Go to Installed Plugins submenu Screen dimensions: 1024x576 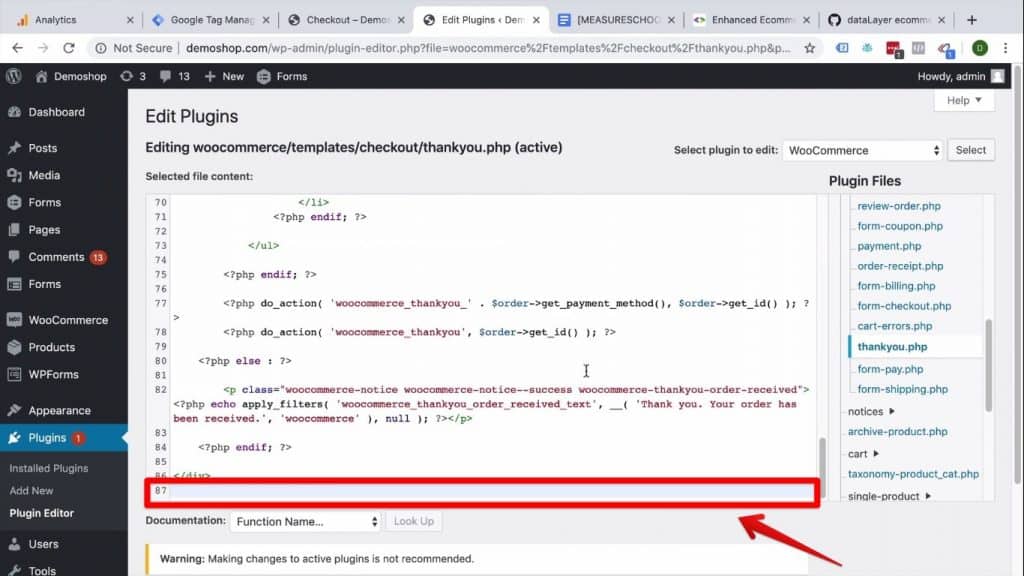pos(48,468)
